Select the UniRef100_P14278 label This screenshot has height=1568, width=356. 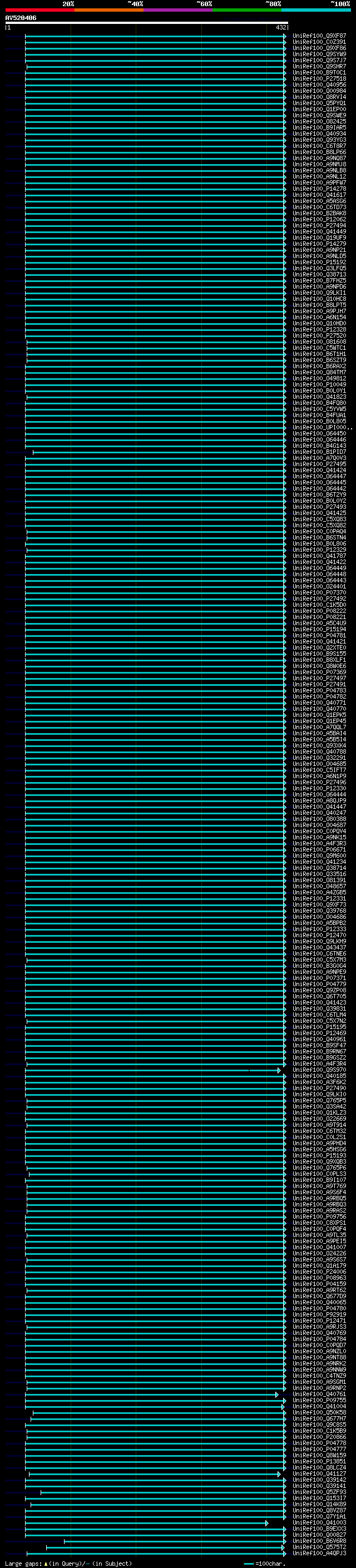tap(319, 189)
